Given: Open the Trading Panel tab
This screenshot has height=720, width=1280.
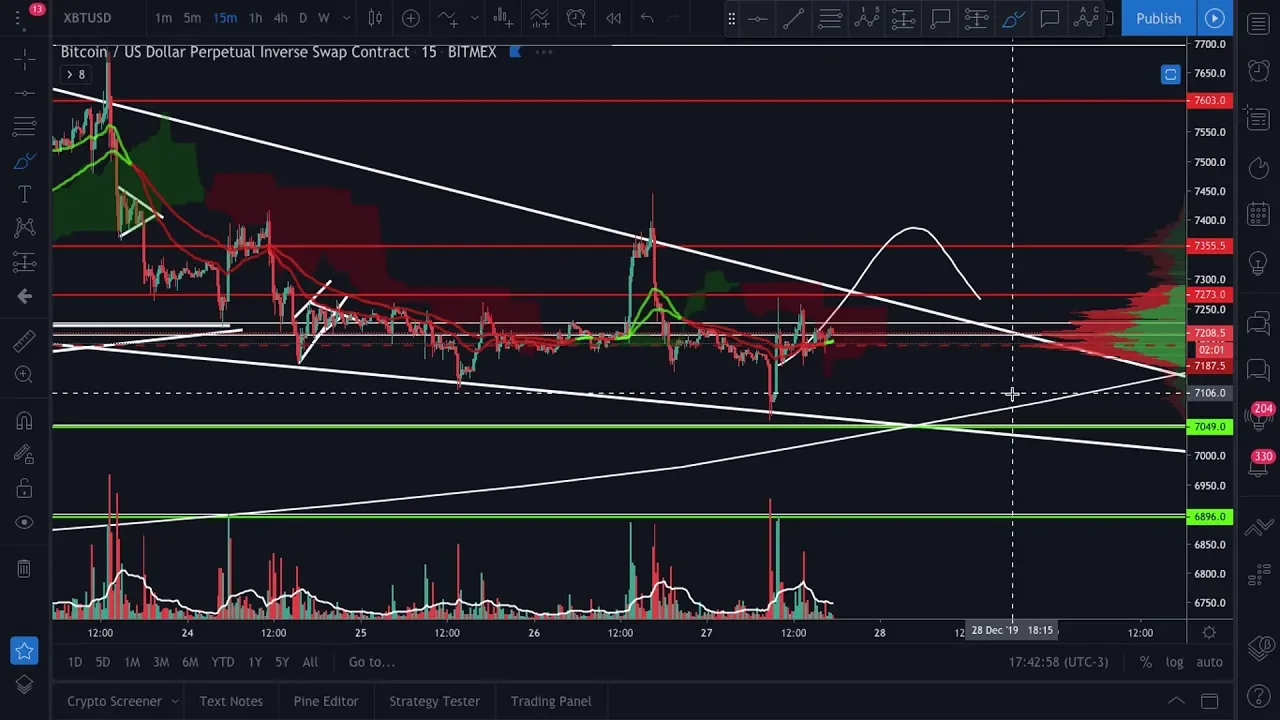Looking at the screenshot, I should [x=551, y=701].
